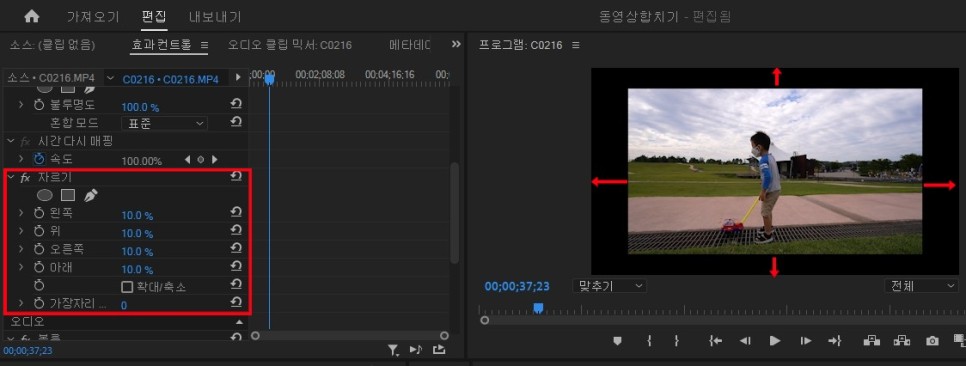Toggle the 오른쪽 animation stopwatch
Image resolution: width=966 pixels, height=366 pixels.
pyautogui.click(x=39, y=249)
